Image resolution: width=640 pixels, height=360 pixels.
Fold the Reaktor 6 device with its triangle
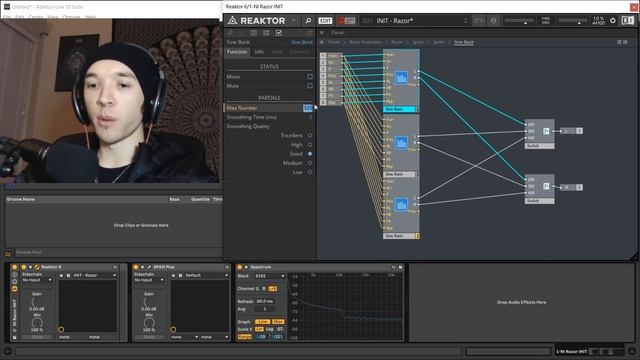click(x=30, y=267)
